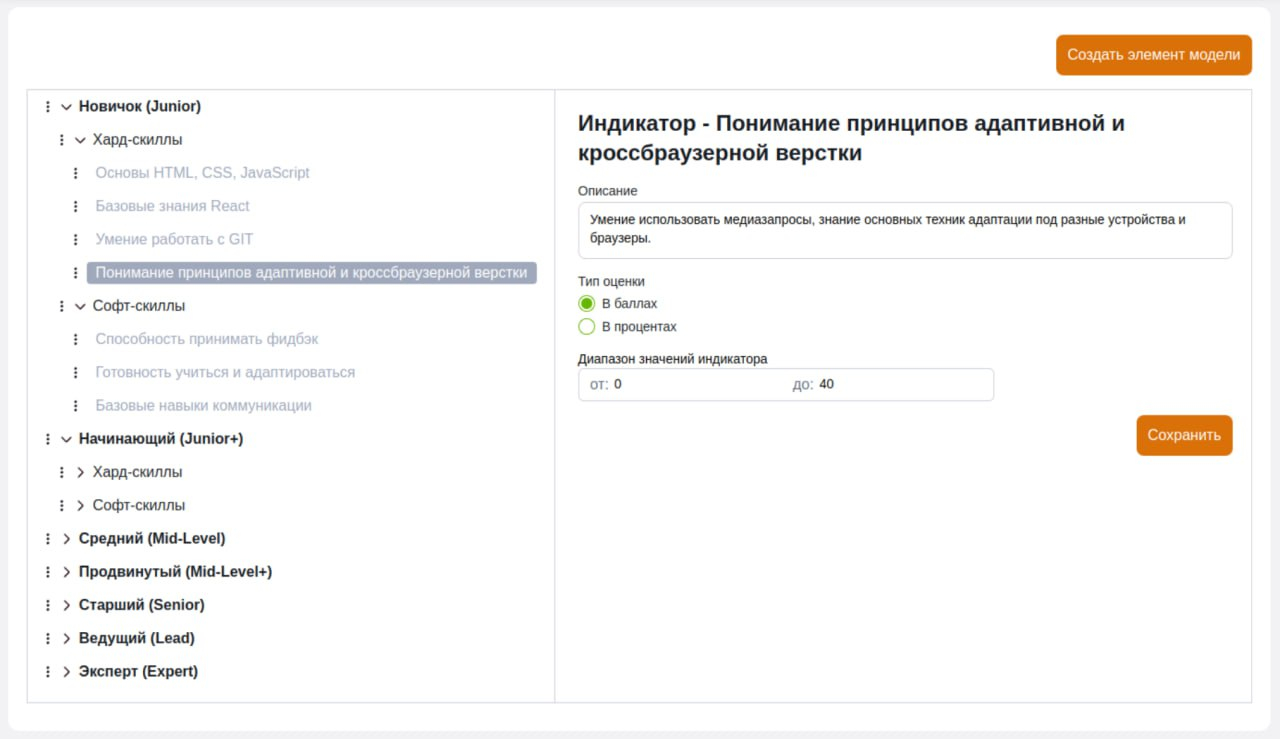Screen dimensions: 1280x739
Task: Click the Создать элемент модели button
Action: coord(1153,55)
